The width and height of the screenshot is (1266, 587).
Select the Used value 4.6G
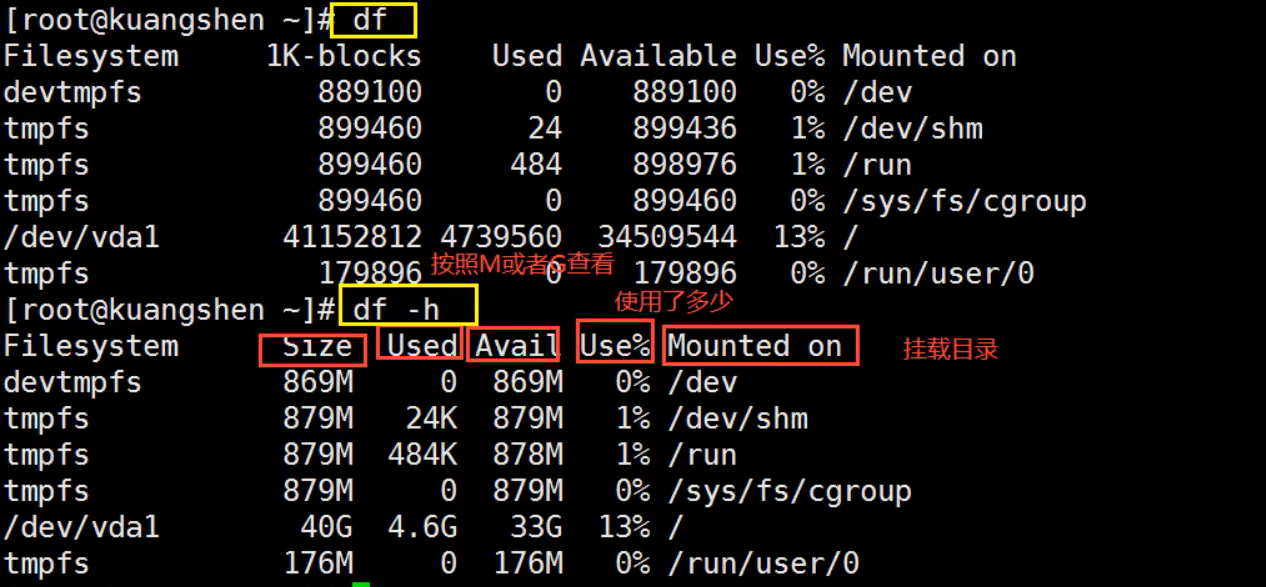point(423,527)
